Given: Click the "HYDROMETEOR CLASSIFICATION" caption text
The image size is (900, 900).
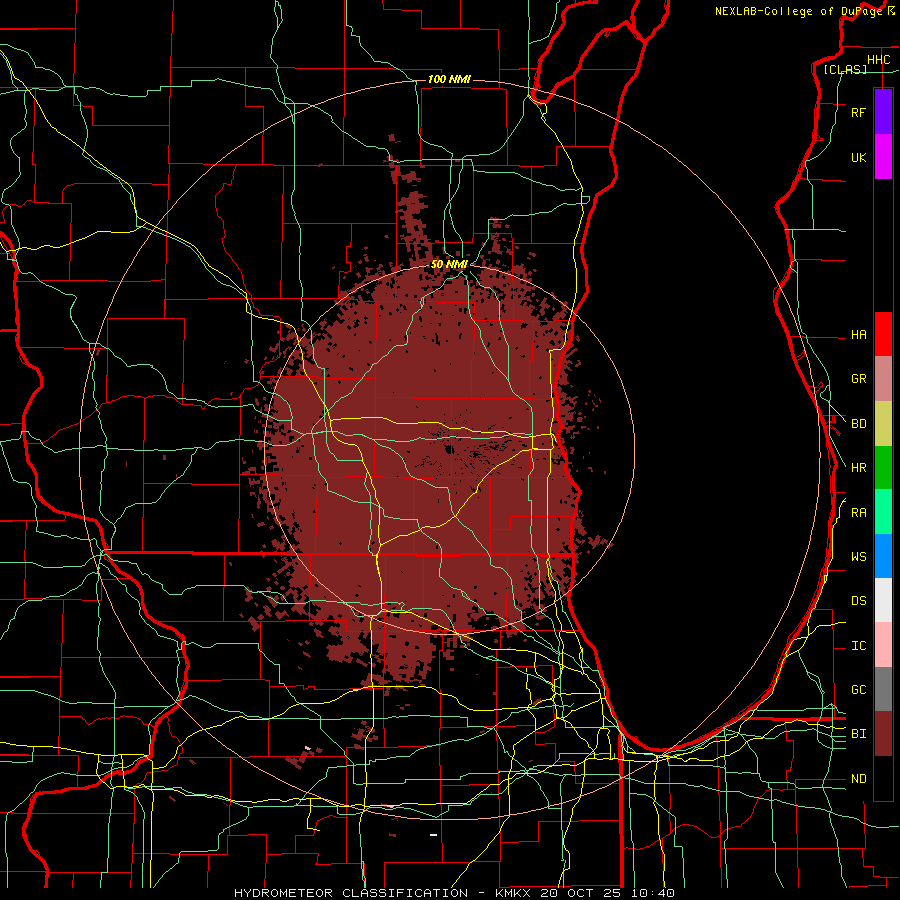Looking at the screenshot, I should point(351,893).
